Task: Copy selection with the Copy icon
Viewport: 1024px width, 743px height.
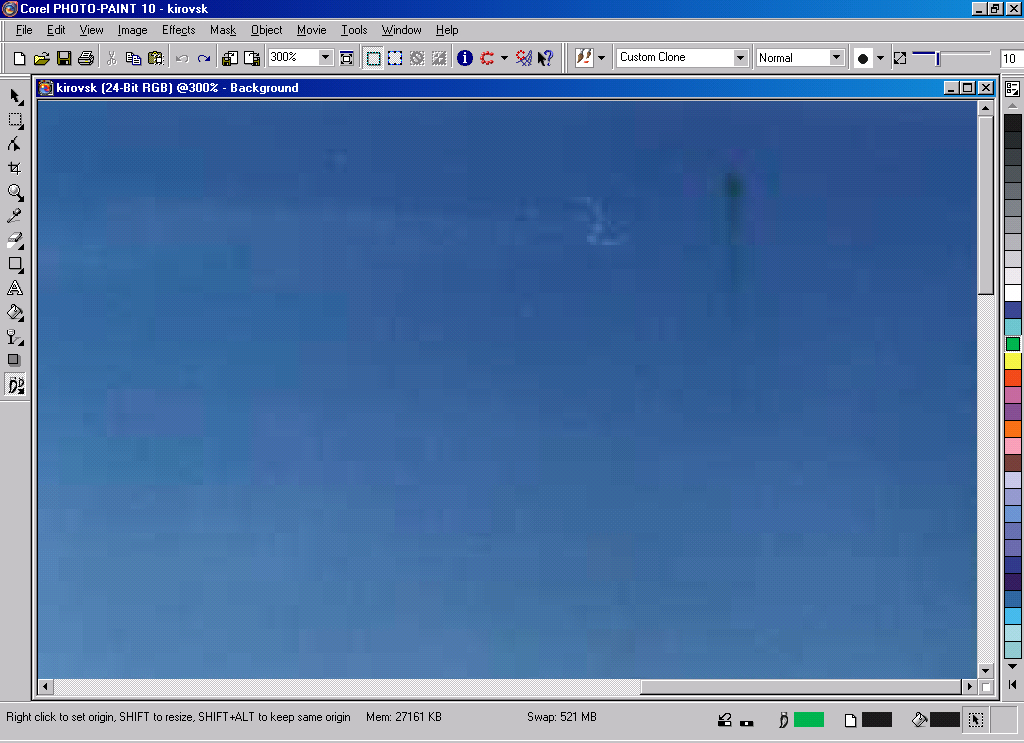Action: click(x=133, y=58)
